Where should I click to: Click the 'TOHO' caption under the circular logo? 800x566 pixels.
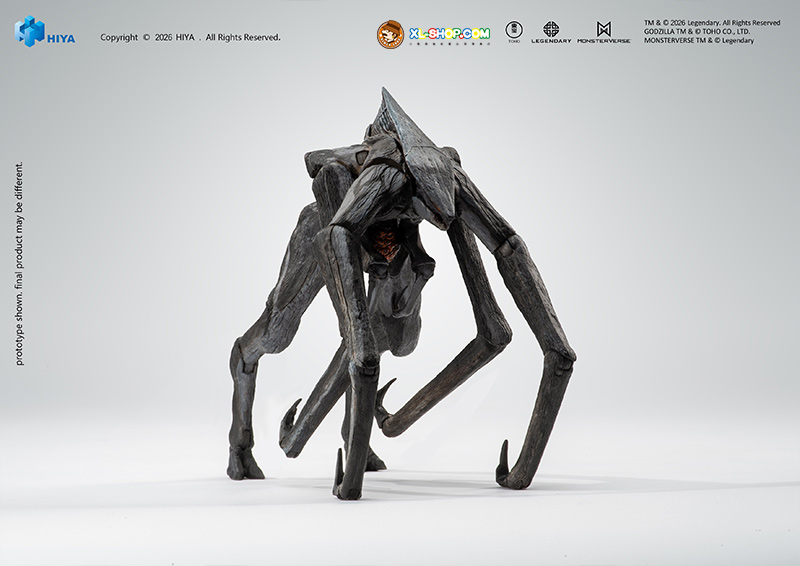tap(514, 42)
